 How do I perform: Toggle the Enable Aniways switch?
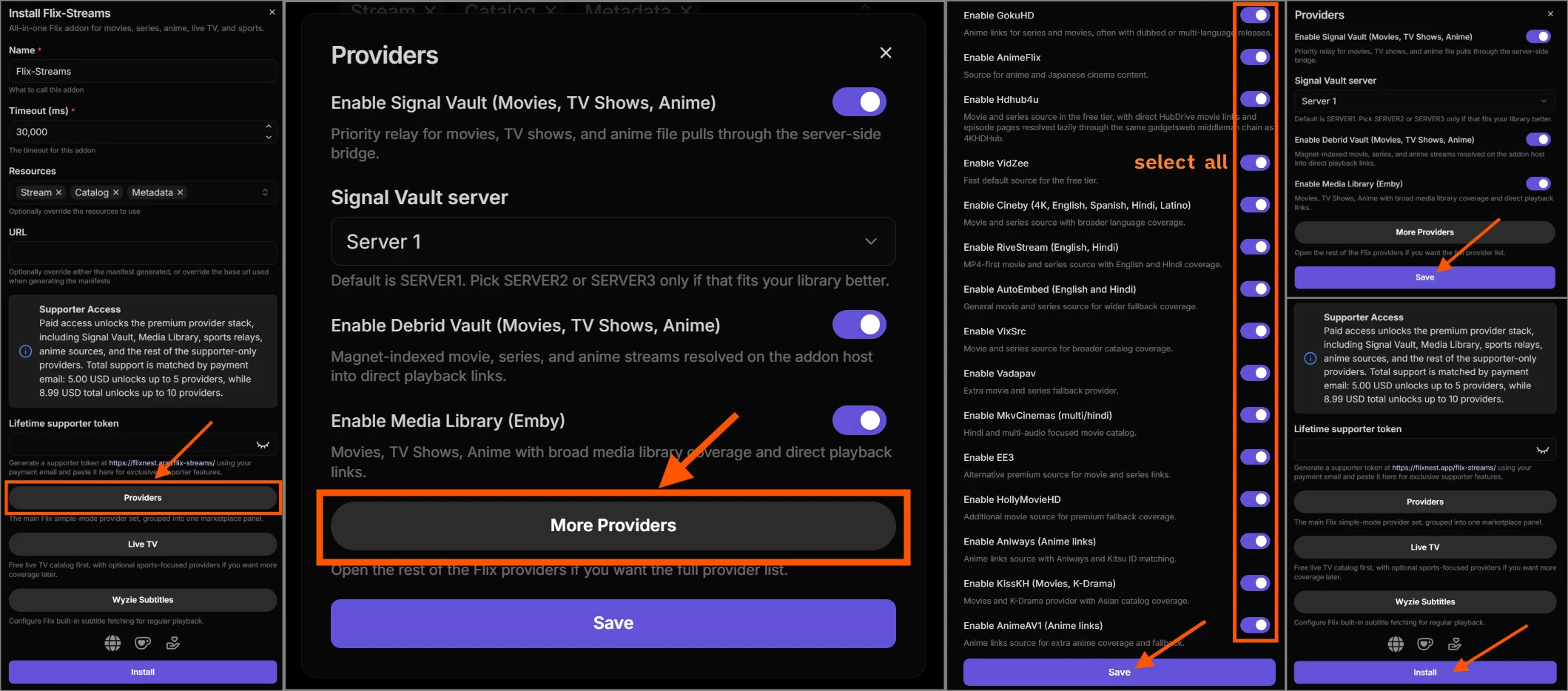(1255, 542)
